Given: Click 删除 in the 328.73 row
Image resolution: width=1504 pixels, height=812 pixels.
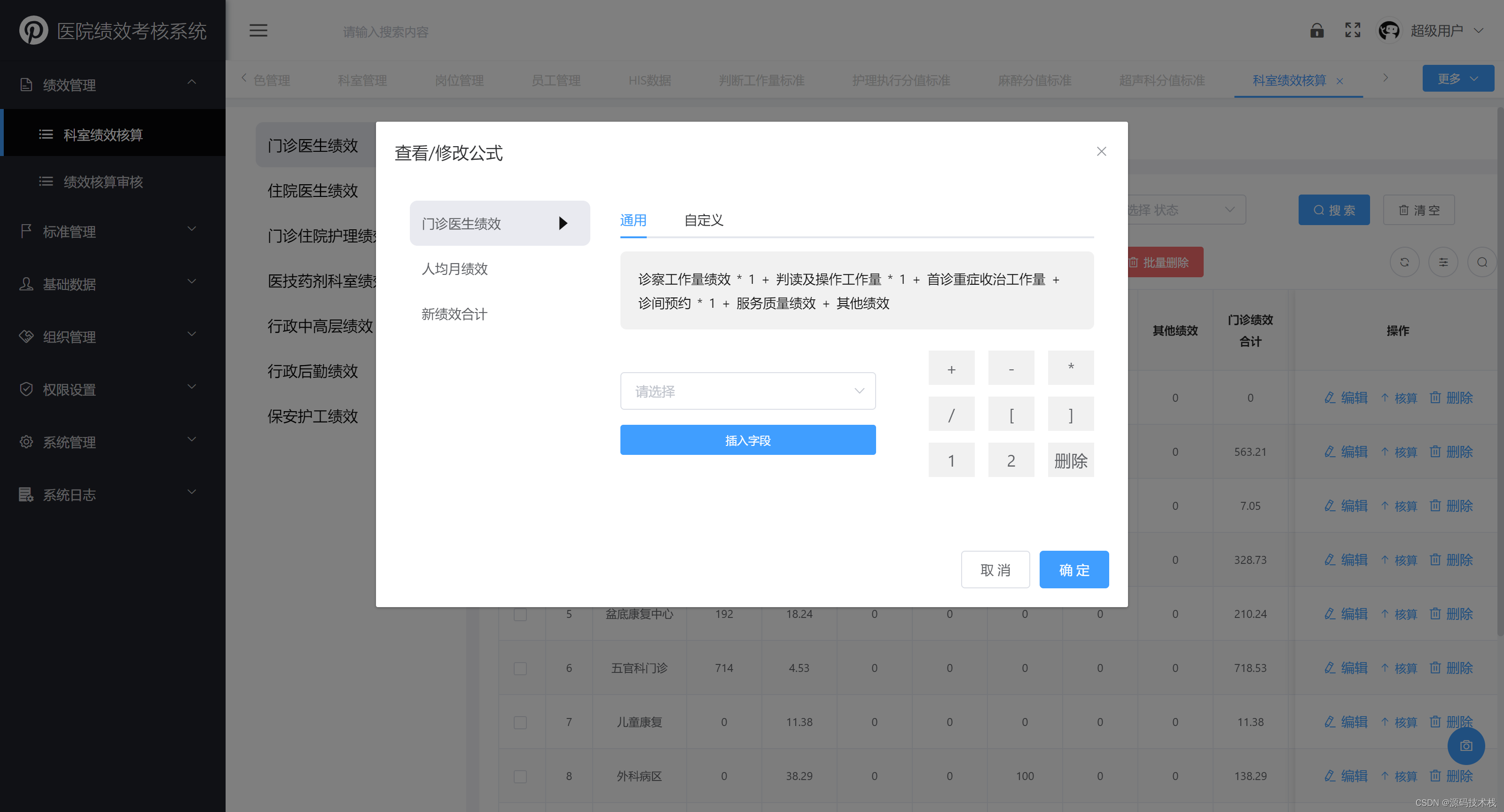Looking at the screenshot, I should (x=1451, y=560).
